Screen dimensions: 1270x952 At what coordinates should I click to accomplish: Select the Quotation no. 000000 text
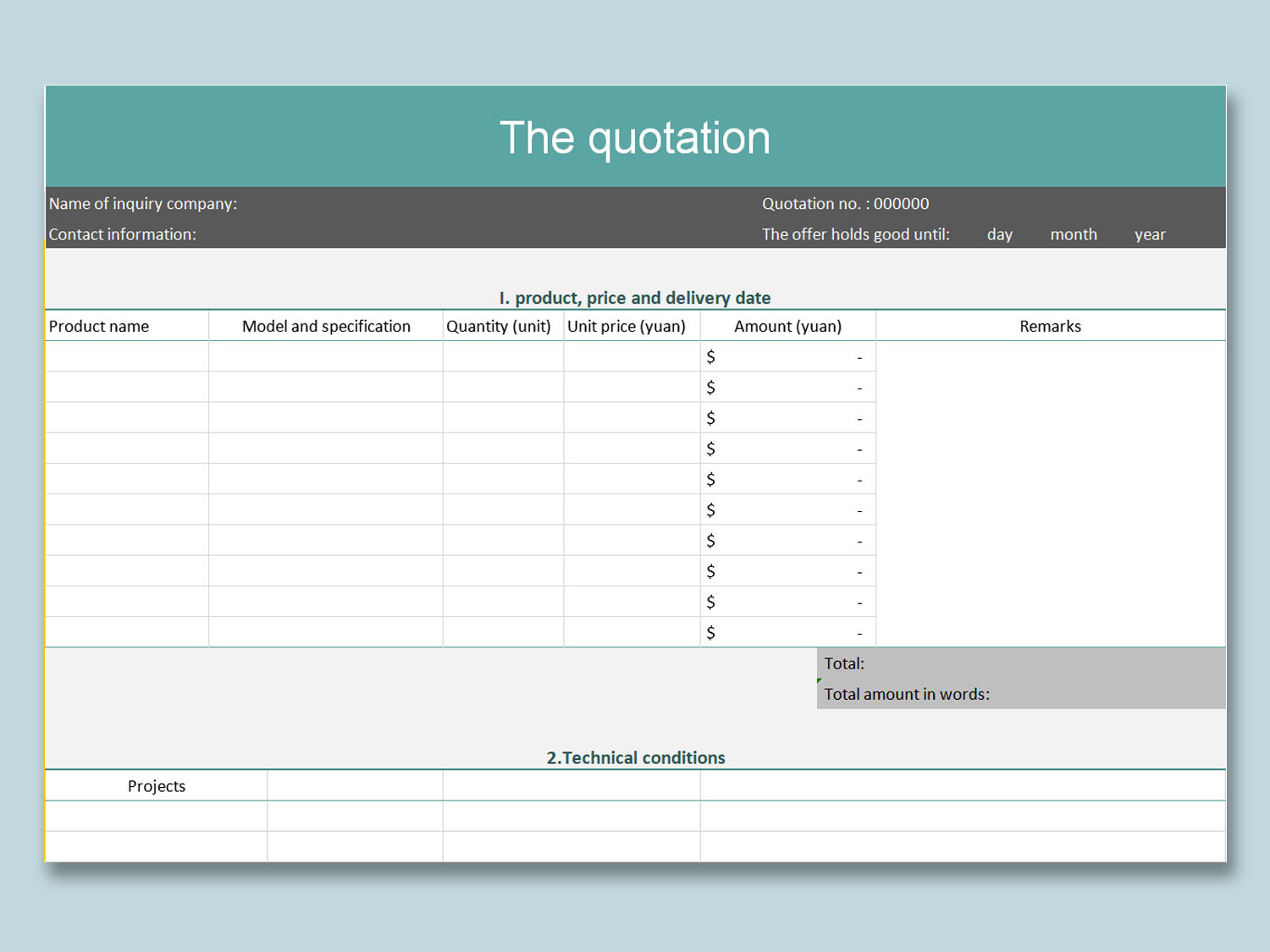click(847, 203)
